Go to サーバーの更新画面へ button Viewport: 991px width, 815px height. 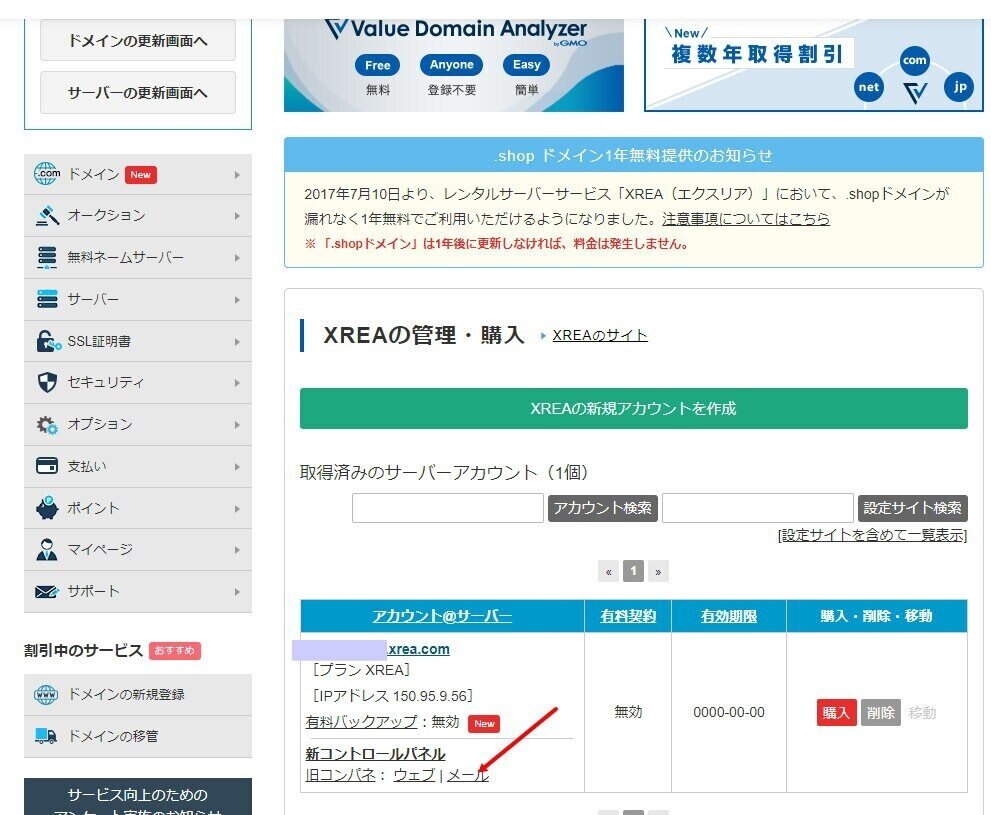pos(138,92)
